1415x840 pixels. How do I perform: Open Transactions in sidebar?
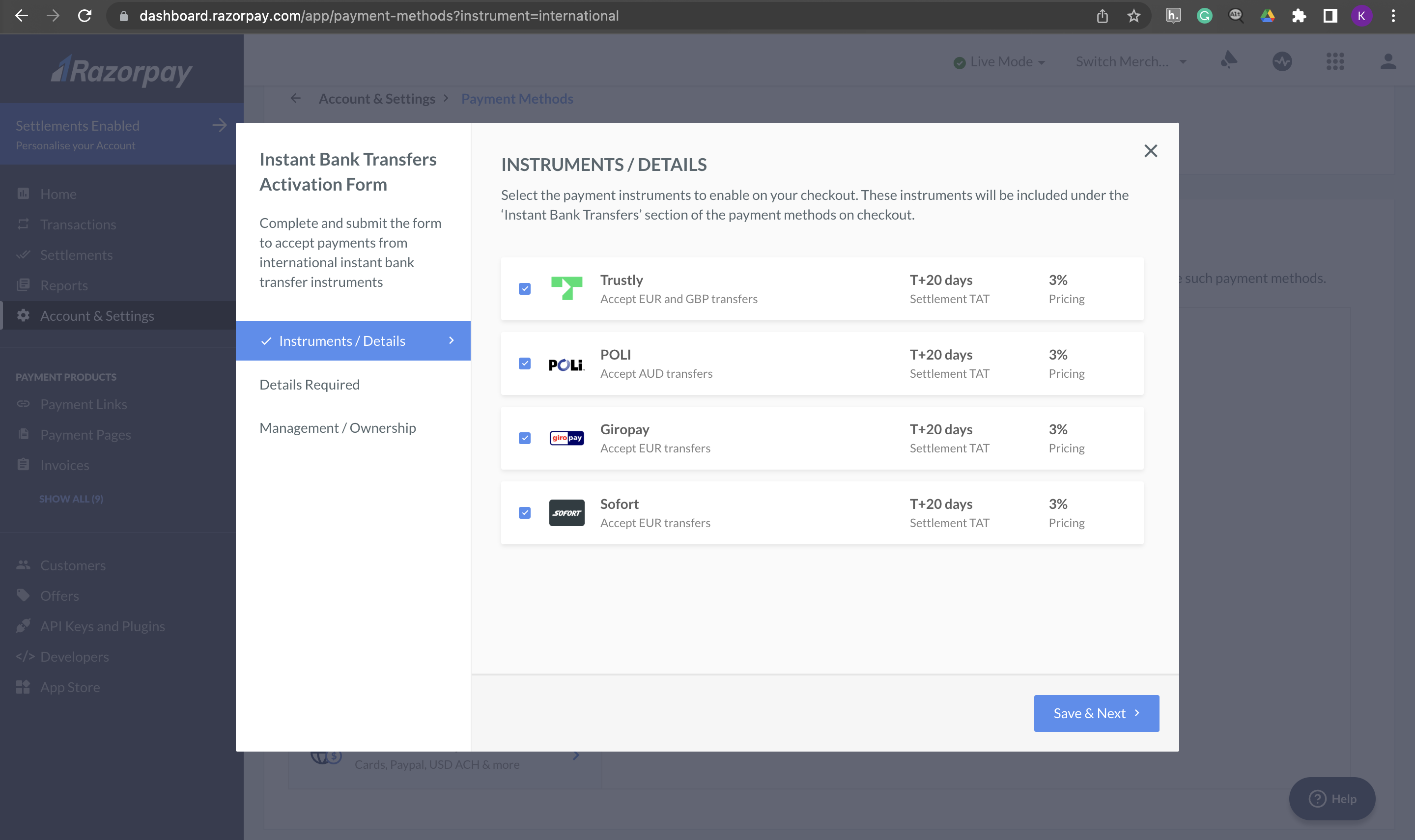click(78, 224)
